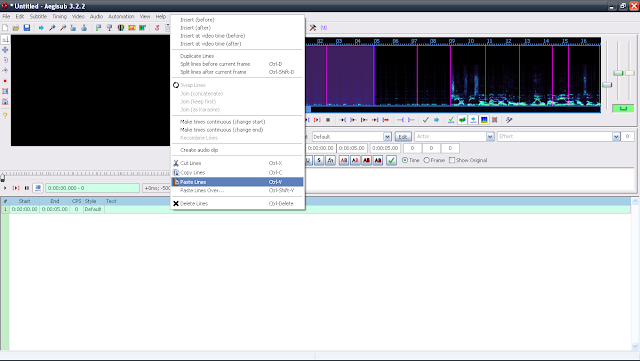Image resolution: width=640 pixels, height=361 pixels.
Task: Click Pause video button
Action: pyautogui.click(x=27, y=188)
